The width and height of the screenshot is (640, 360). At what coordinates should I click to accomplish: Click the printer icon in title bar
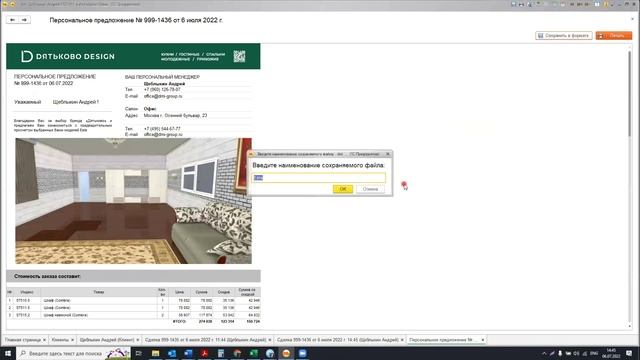(x=521, y=4)
